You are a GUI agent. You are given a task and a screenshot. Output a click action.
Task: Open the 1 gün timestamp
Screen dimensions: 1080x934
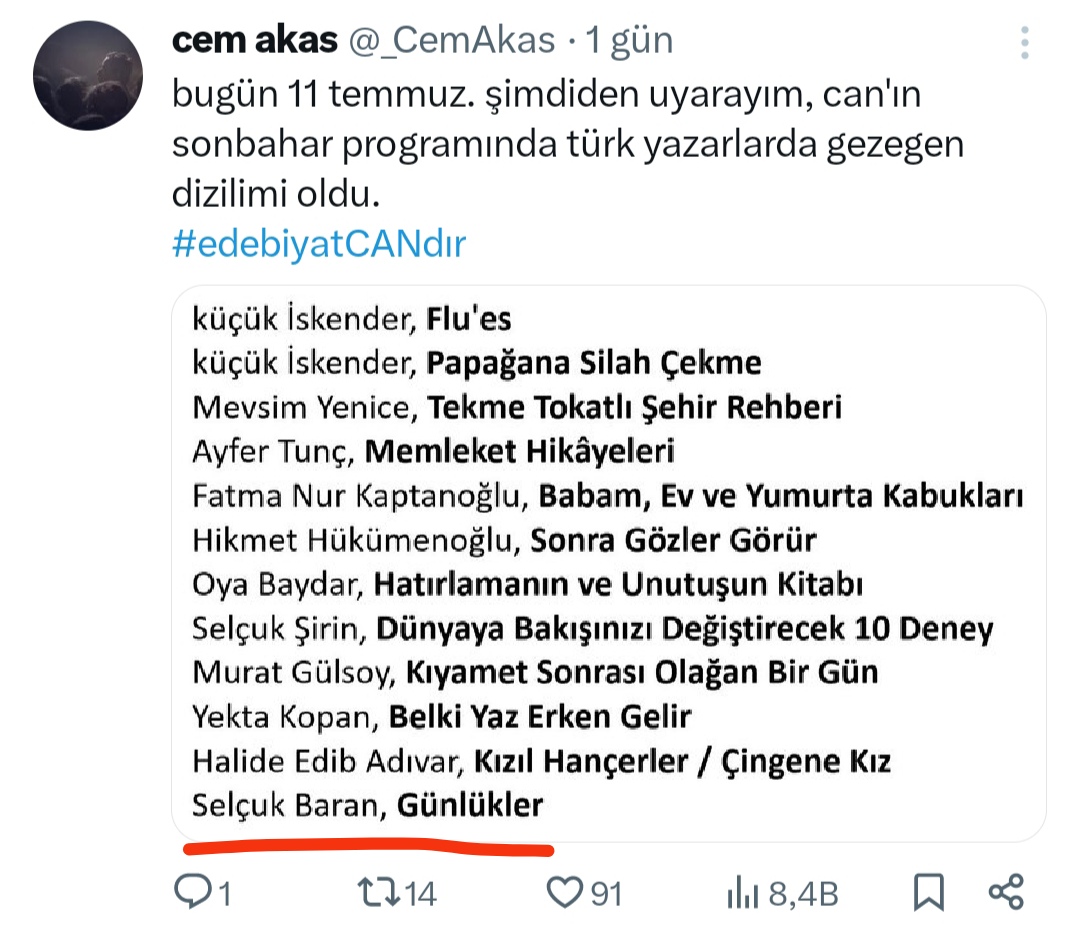click(630, 40)
